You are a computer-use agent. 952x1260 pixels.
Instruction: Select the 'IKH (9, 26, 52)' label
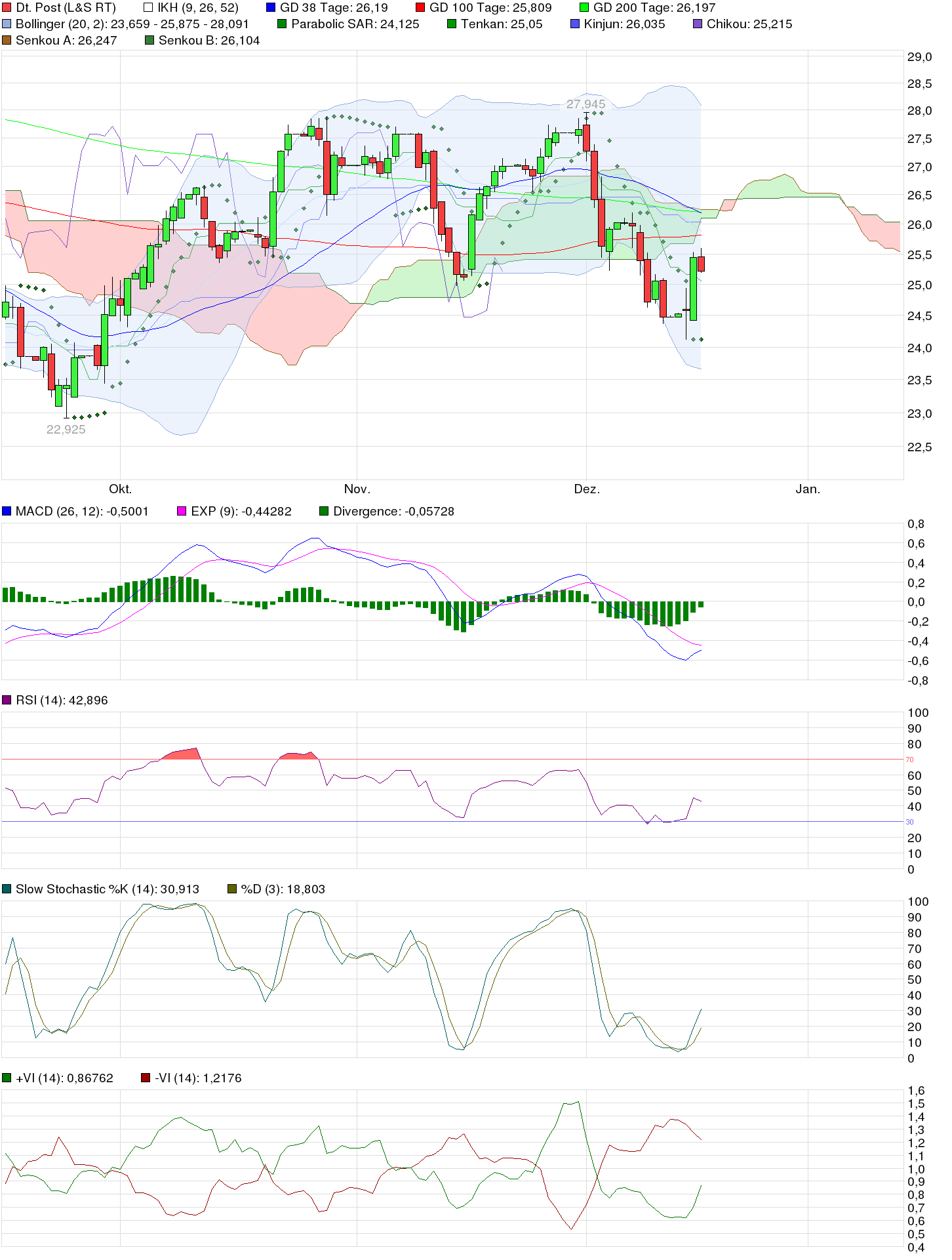[x=198, y=8]
